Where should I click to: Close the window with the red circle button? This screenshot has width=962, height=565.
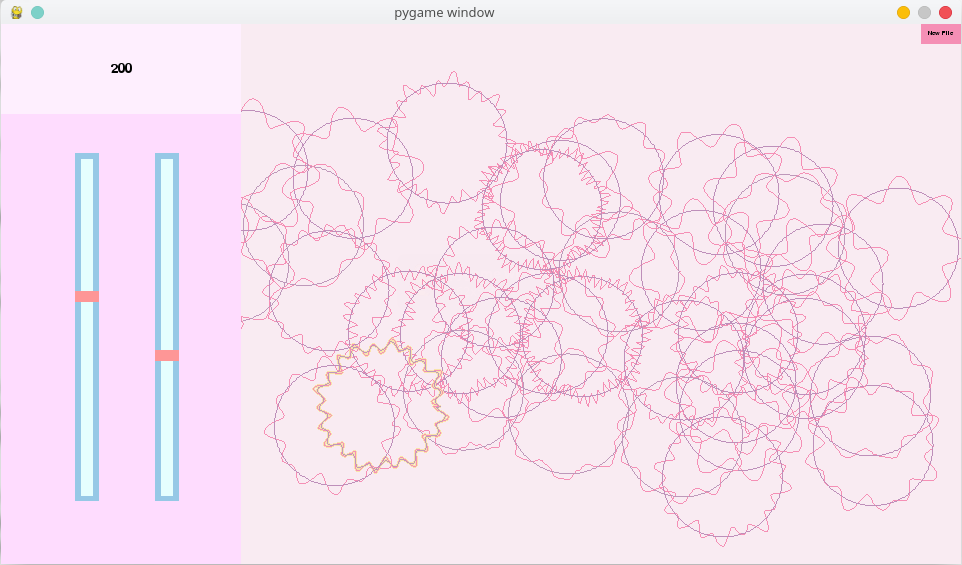[x=945, y=12]
